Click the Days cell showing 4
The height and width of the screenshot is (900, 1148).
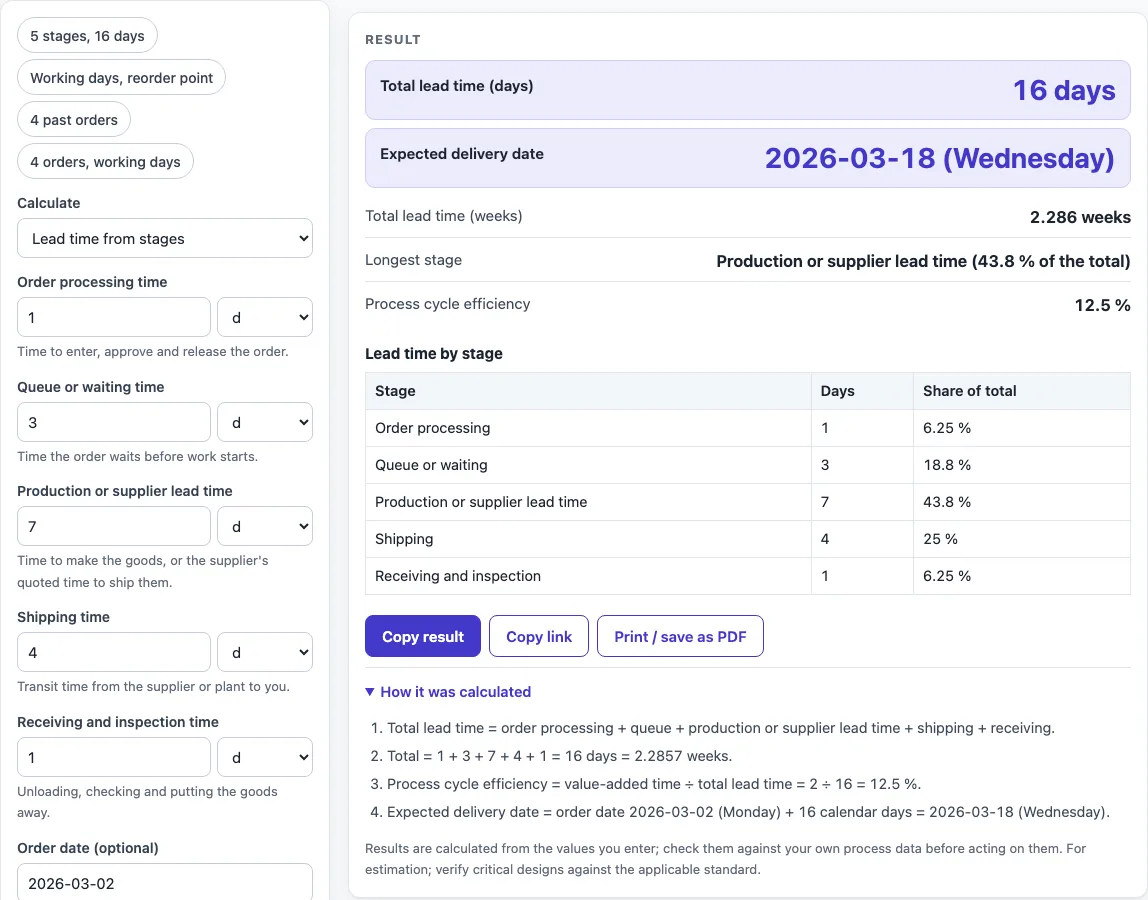(862, 539)
